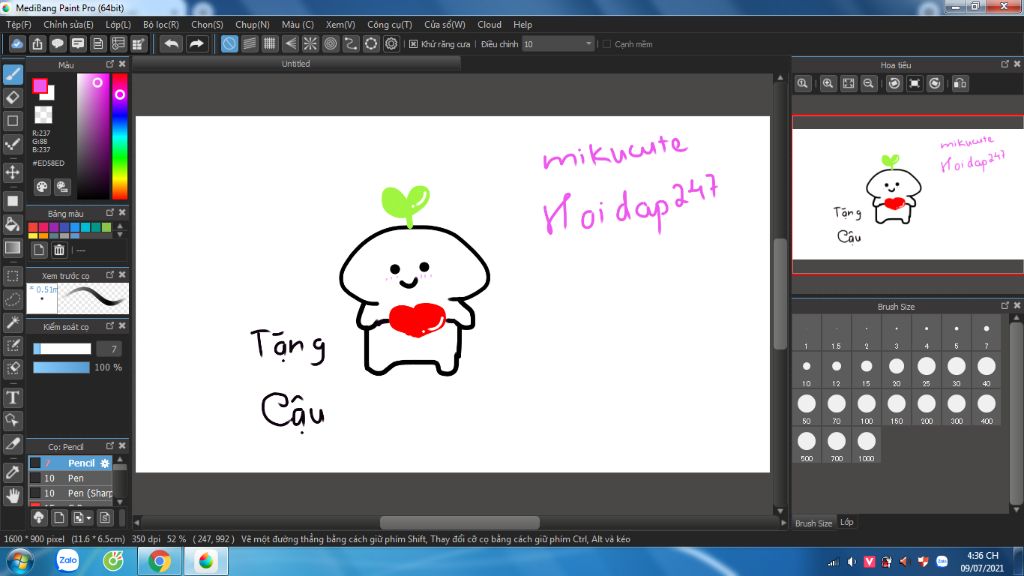Click the Undo arrow
Screen dimensions: 1024x576
pos(171,44)
